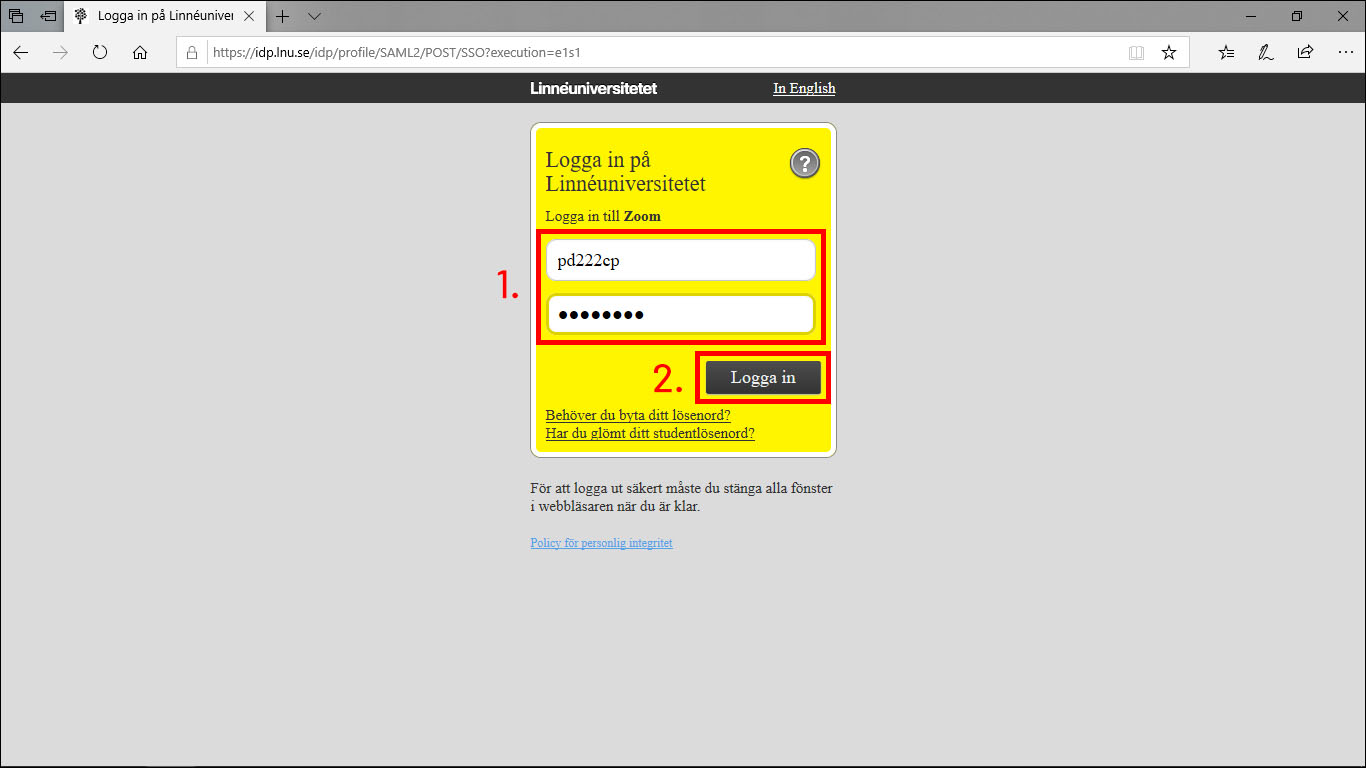Click the Add notes pen icon
The image size is (1366, 768).
[1265, 53]
